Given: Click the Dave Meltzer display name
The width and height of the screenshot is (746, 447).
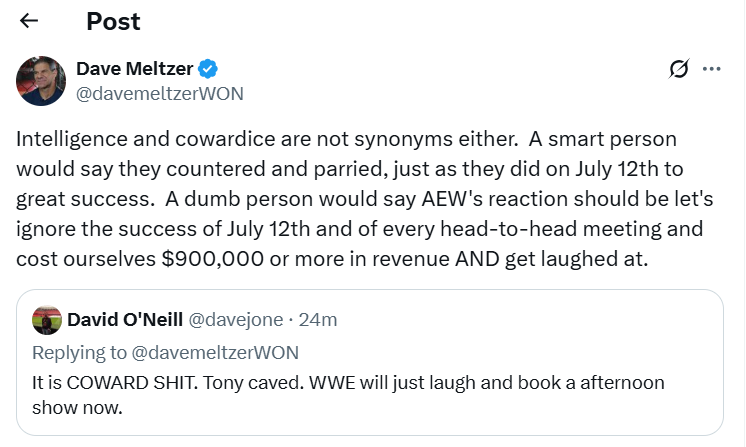Looking at the screenshot, I should (x=134, y=69).
